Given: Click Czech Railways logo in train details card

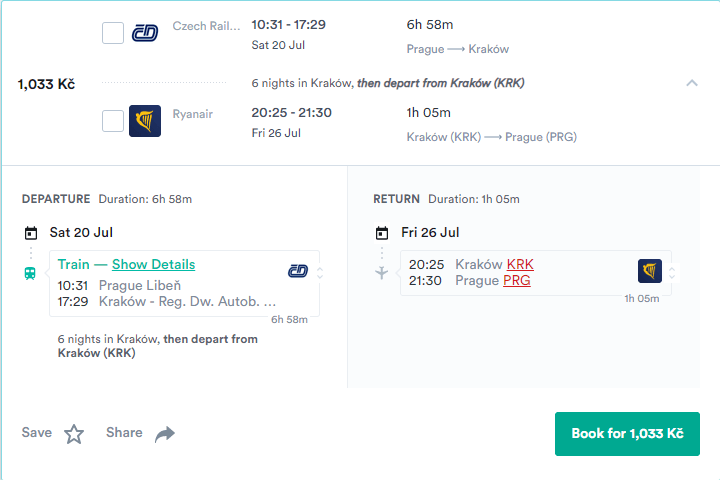Looking at the screenshot, I should tap(298, 271).
